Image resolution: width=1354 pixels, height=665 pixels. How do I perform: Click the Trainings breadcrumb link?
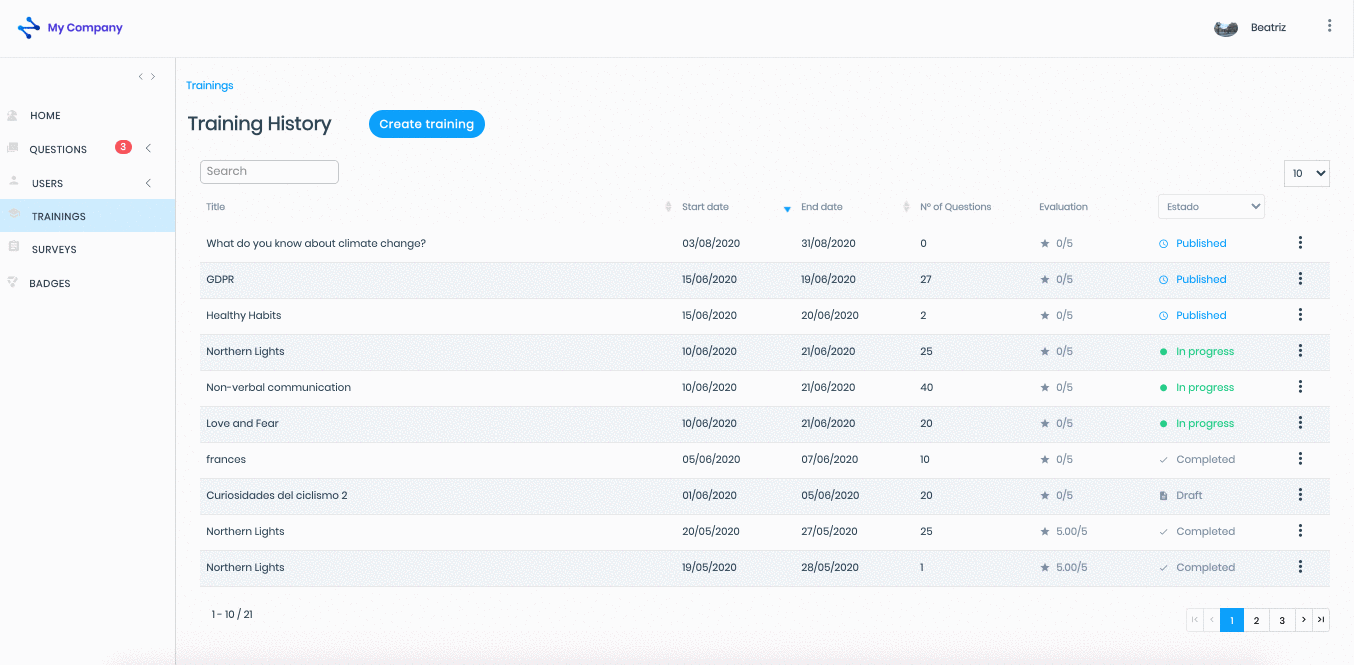coord(210,86)
